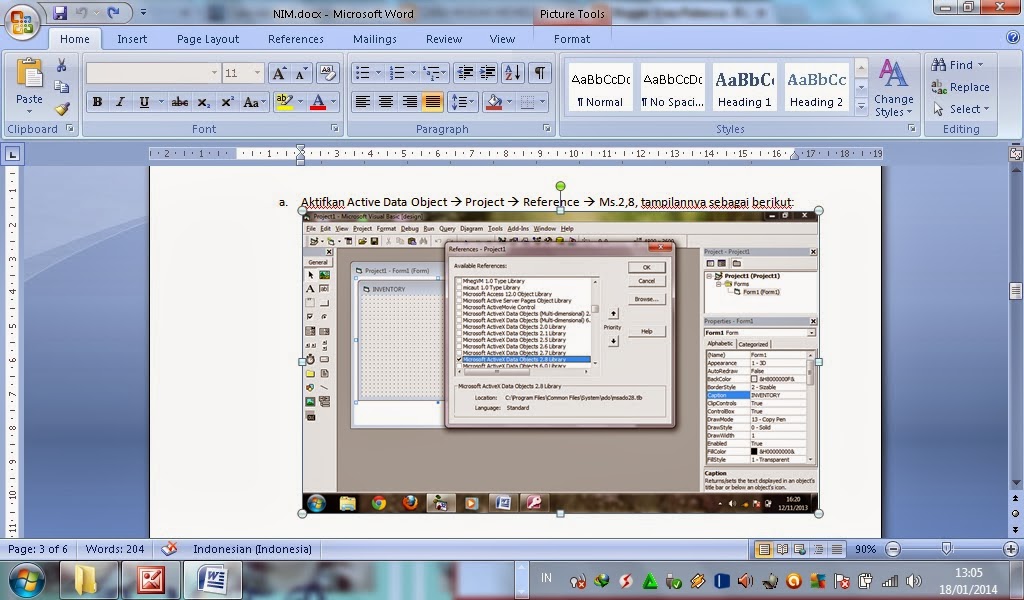Shrink the font size

click(301, 73)
